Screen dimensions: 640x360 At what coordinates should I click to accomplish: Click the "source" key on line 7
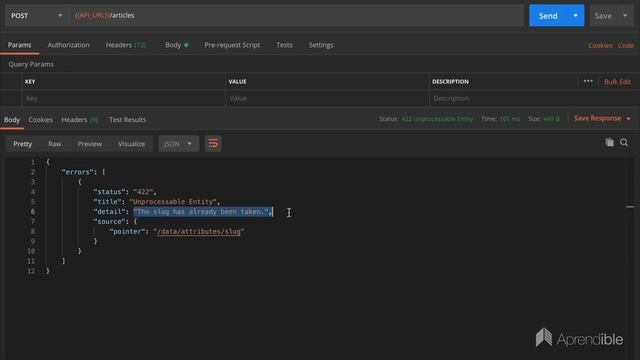pos(110,221)
